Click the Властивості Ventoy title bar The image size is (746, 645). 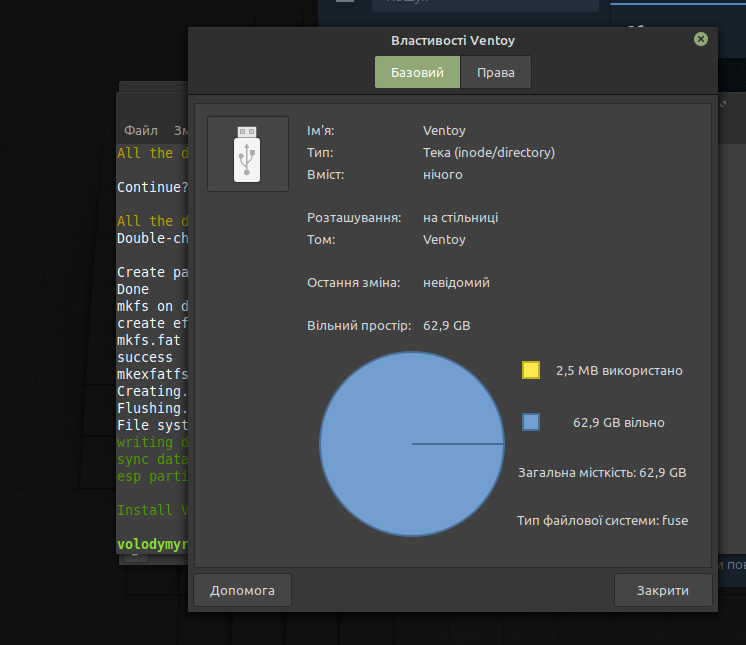tap(453, 40)
